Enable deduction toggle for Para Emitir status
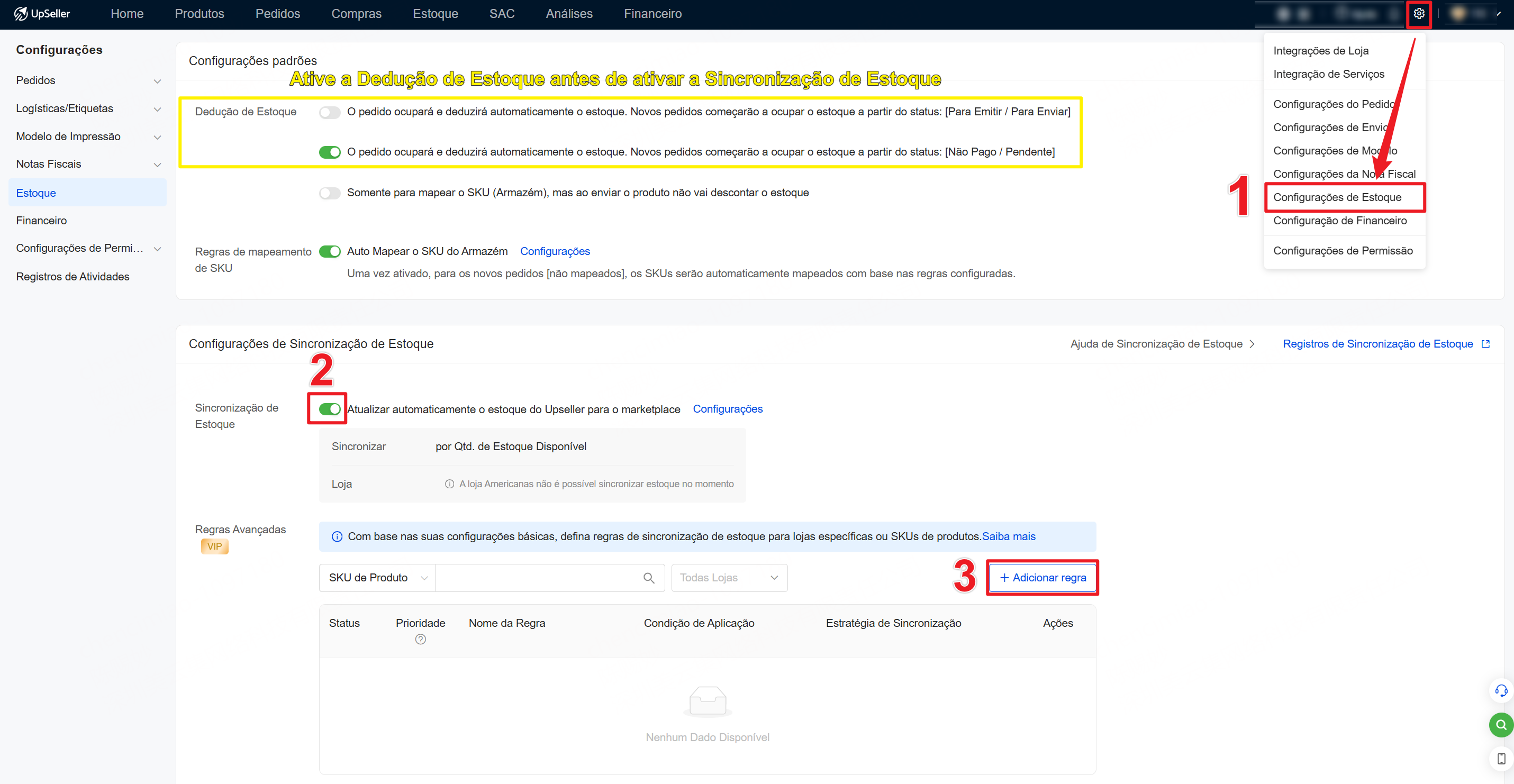This screenshot has width=1514, height=784. pyautogui.click(x=330, y=112)
